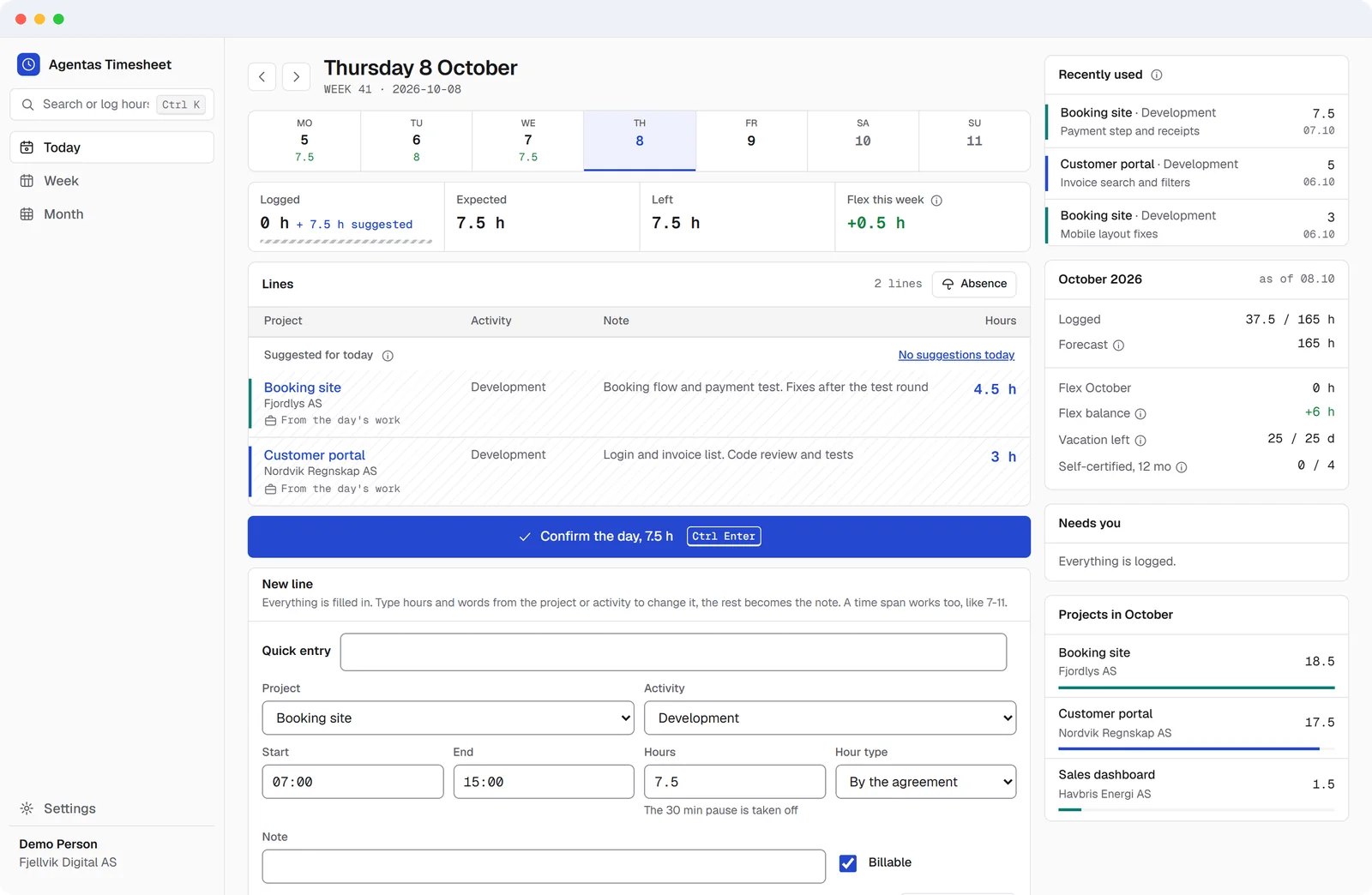Open the Today view in sidebar
1372x895 pixels.
pos(111,147)
